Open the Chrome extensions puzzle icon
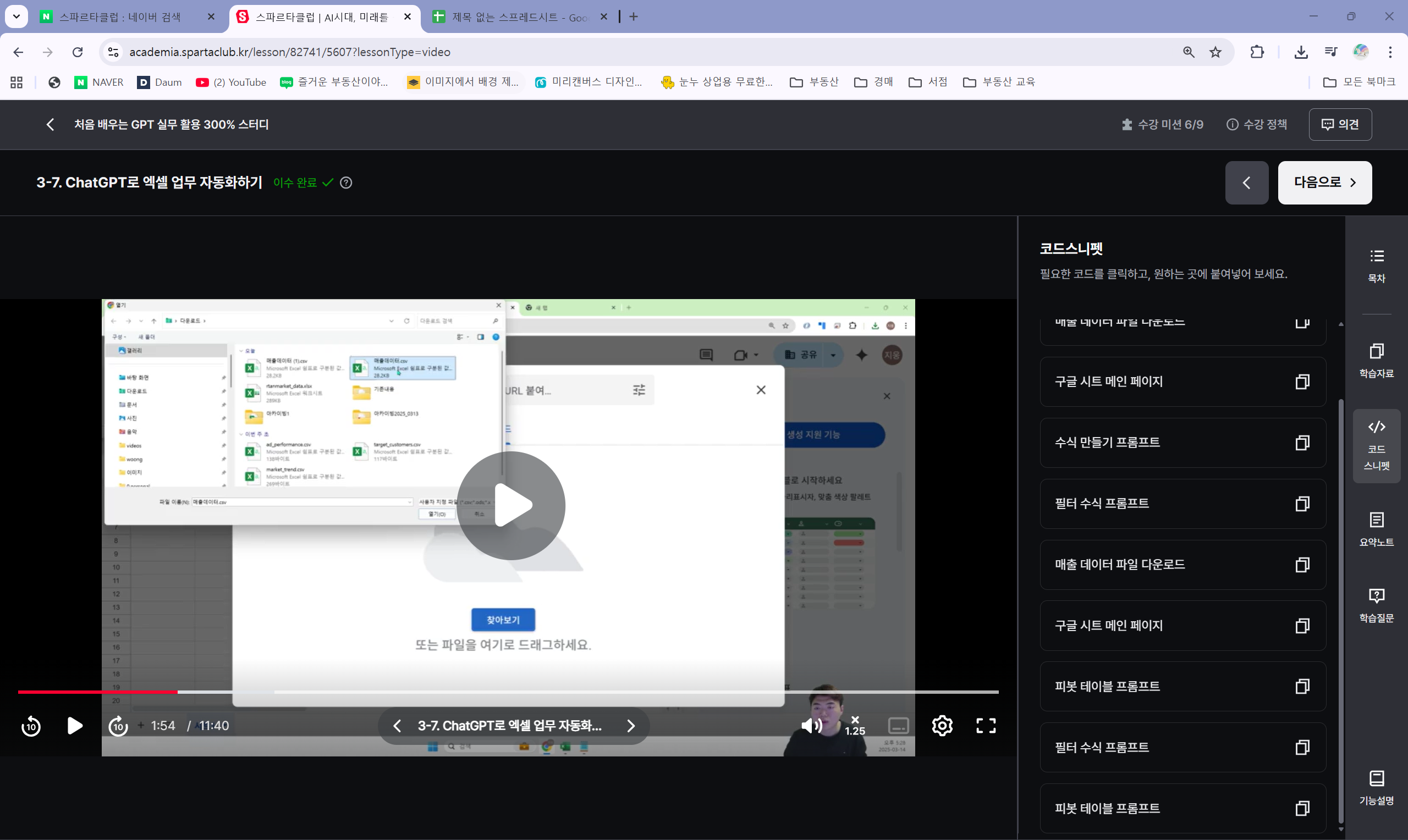The width and height of the screenshot is (1408, 840). 1257,52
